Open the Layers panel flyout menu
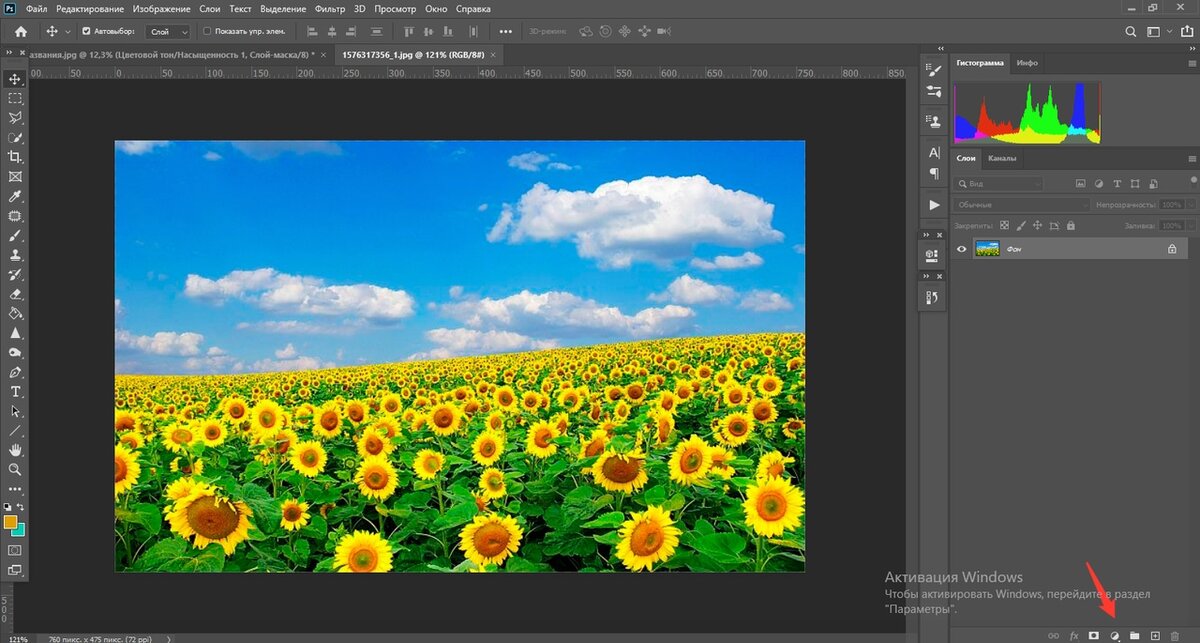Image resolution: width=1200 pixels, height=643 pixels. [1191, 159]
